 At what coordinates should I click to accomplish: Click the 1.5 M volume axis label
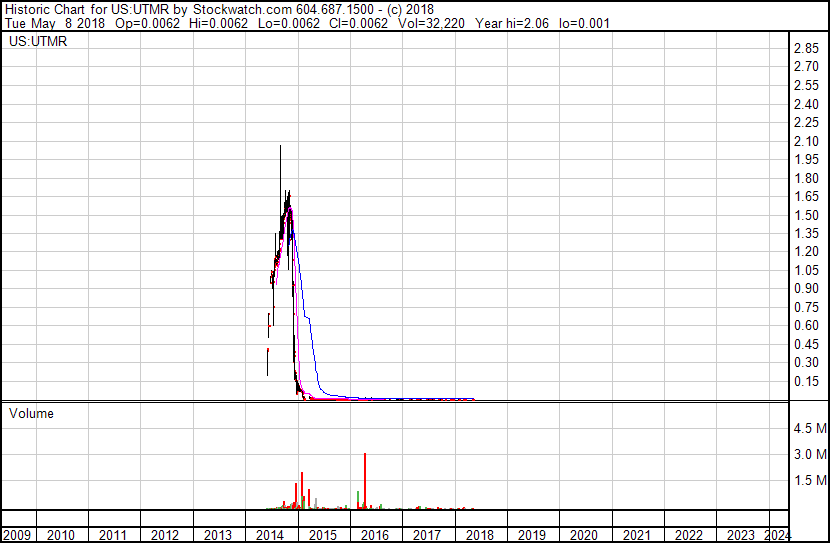[808, 481]
